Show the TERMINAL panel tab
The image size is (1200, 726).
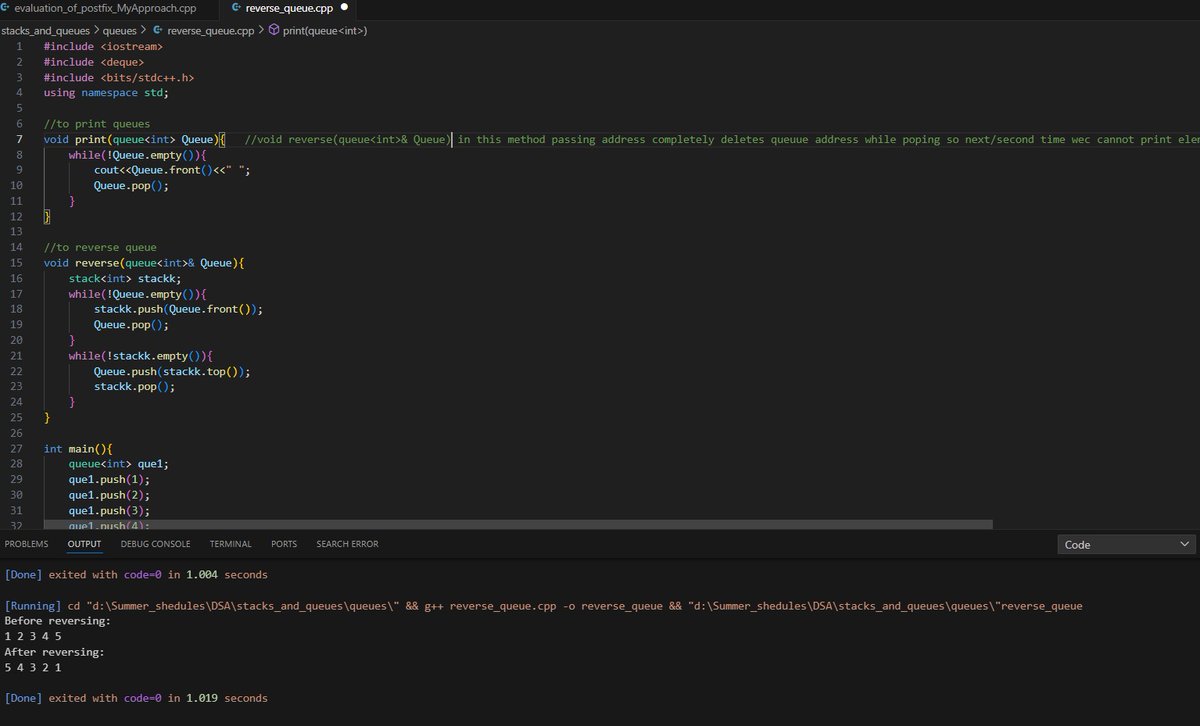coord(230,544)
